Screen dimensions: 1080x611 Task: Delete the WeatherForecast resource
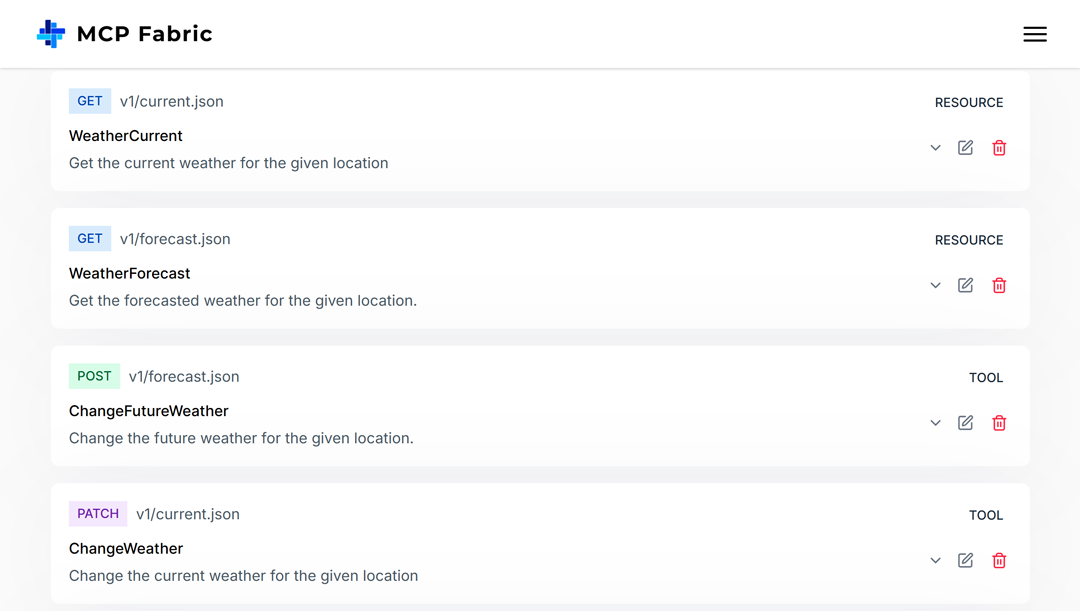point(999,285)
